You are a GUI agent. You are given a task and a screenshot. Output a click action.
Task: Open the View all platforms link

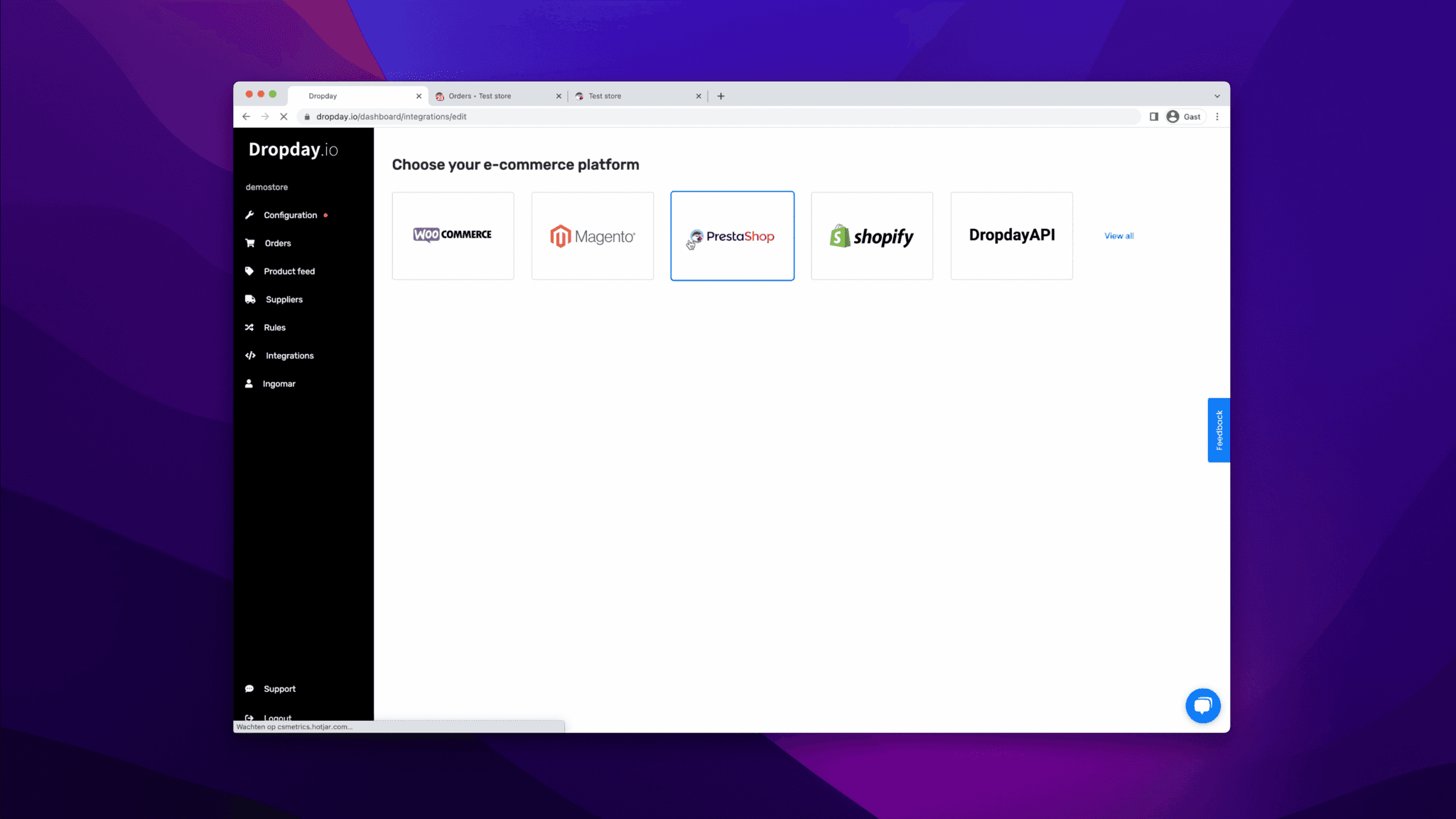1118,236
